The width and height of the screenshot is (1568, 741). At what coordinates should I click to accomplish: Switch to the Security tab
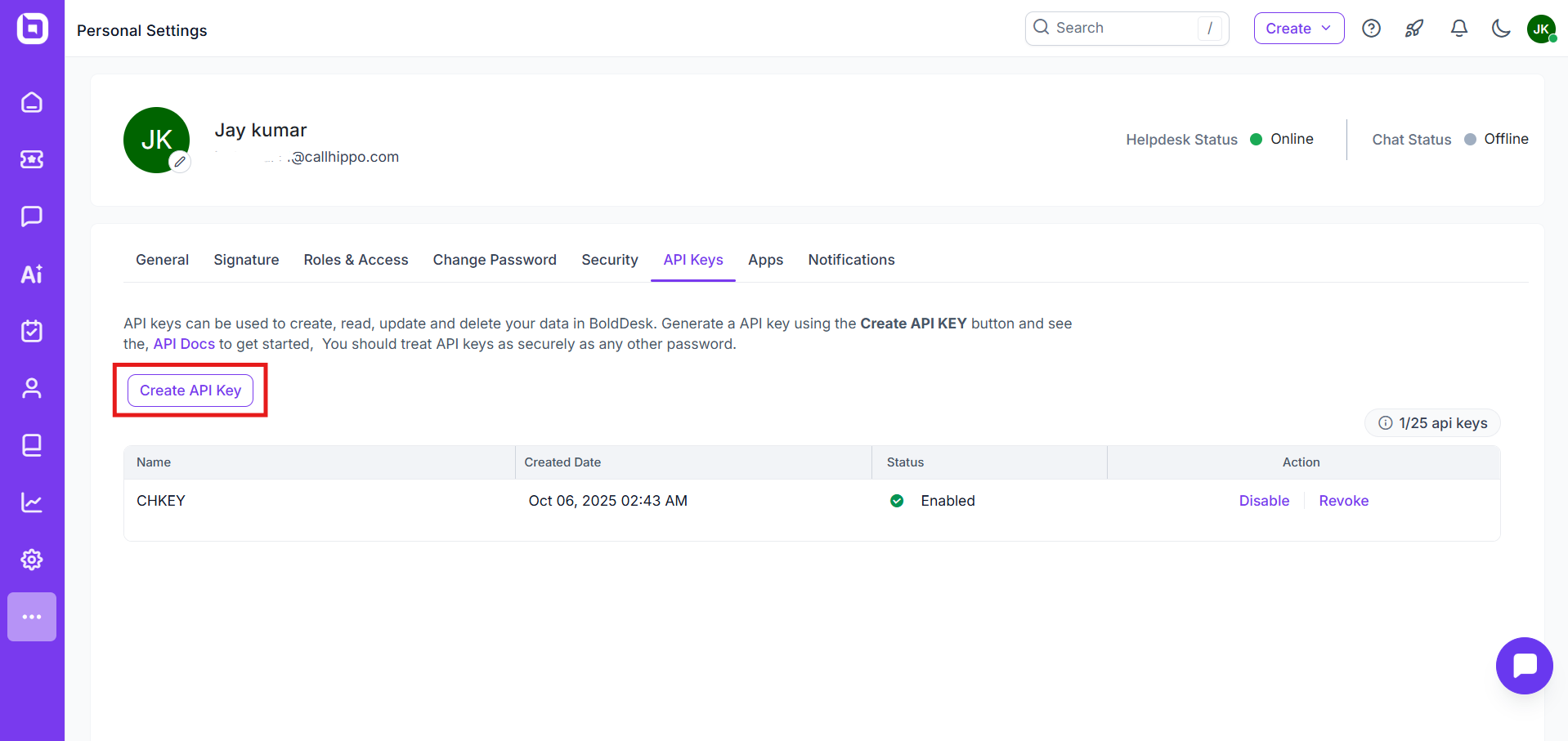610,260
